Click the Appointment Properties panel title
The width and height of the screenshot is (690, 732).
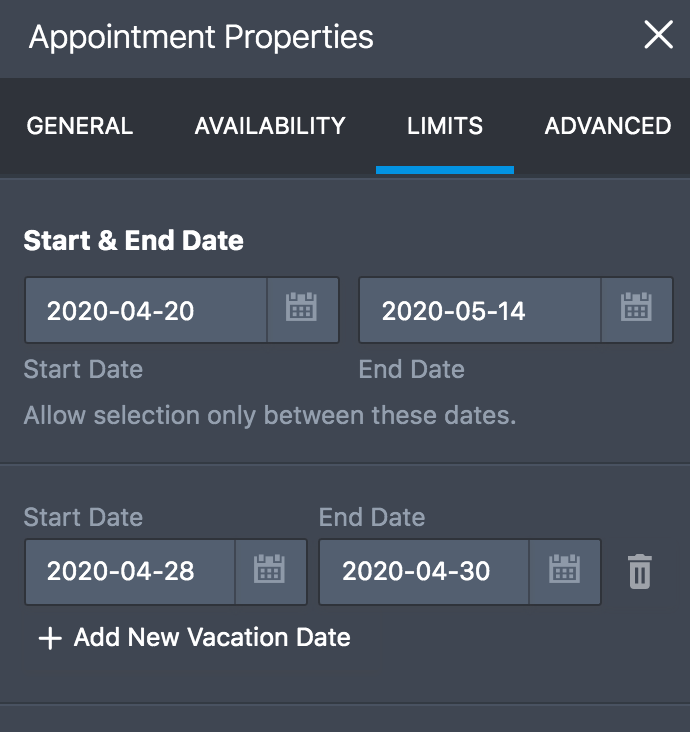click(201, 38)
